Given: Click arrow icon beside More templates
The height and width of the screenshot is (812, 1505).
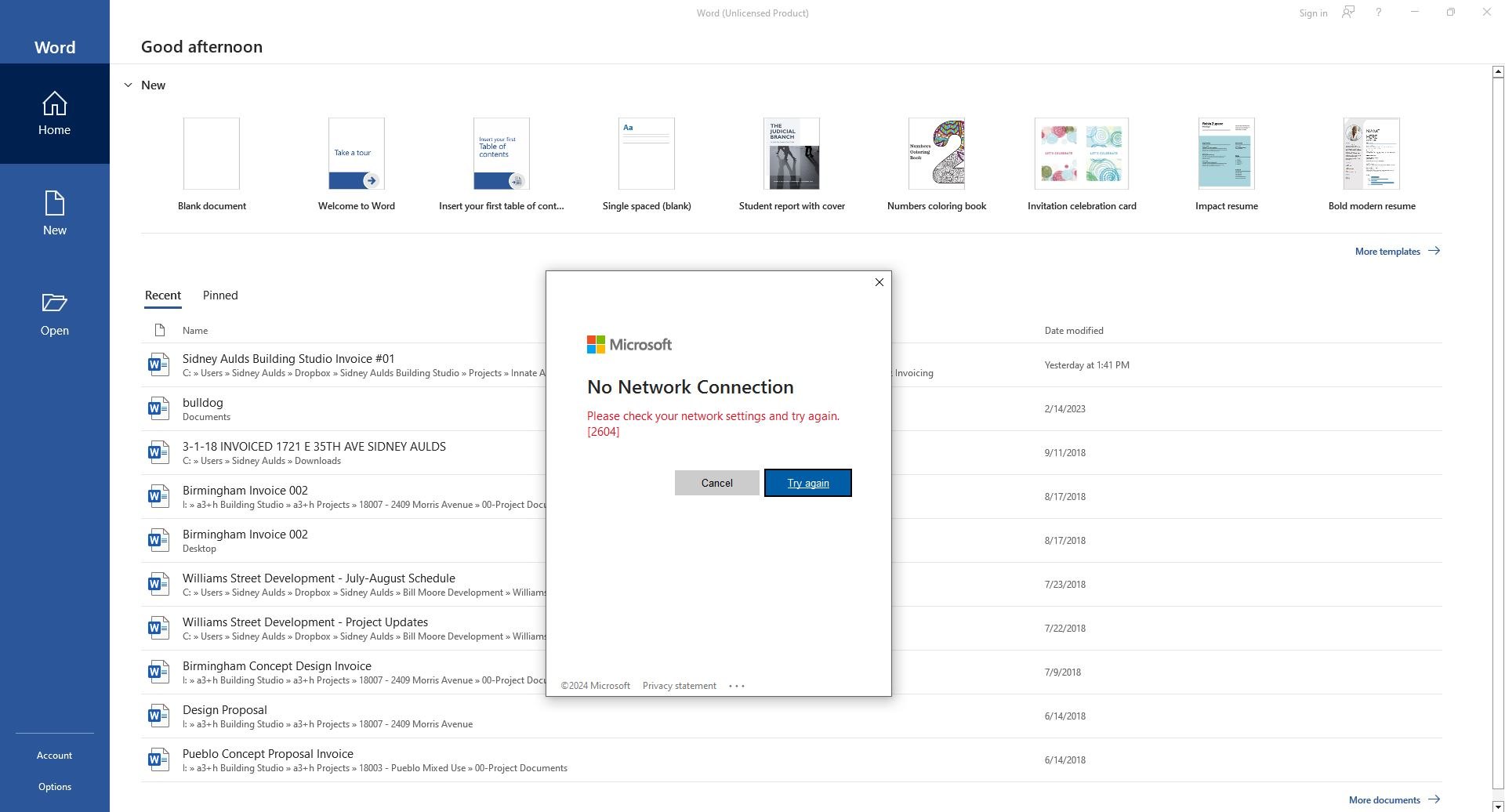Looking at the screenshot, I should click(1434, 251).
